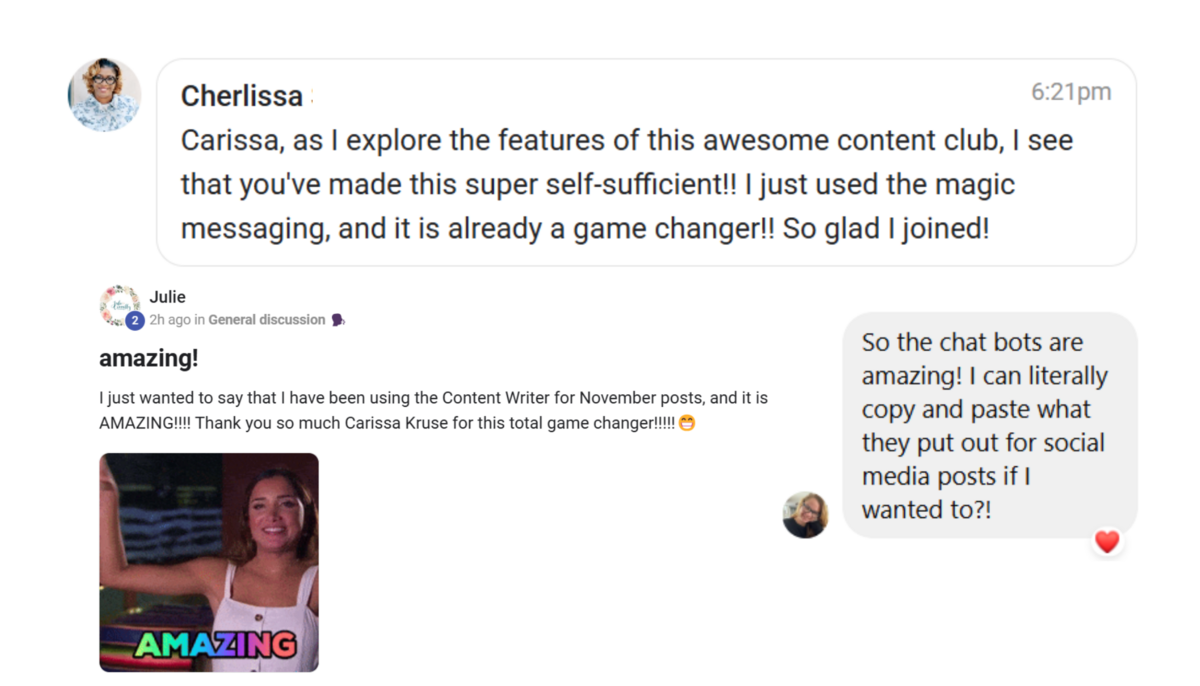Screen dimensions: 1200x686
Task: Click the rainbow AMAZING caption on the GIF
Action: tap(215, 644)
